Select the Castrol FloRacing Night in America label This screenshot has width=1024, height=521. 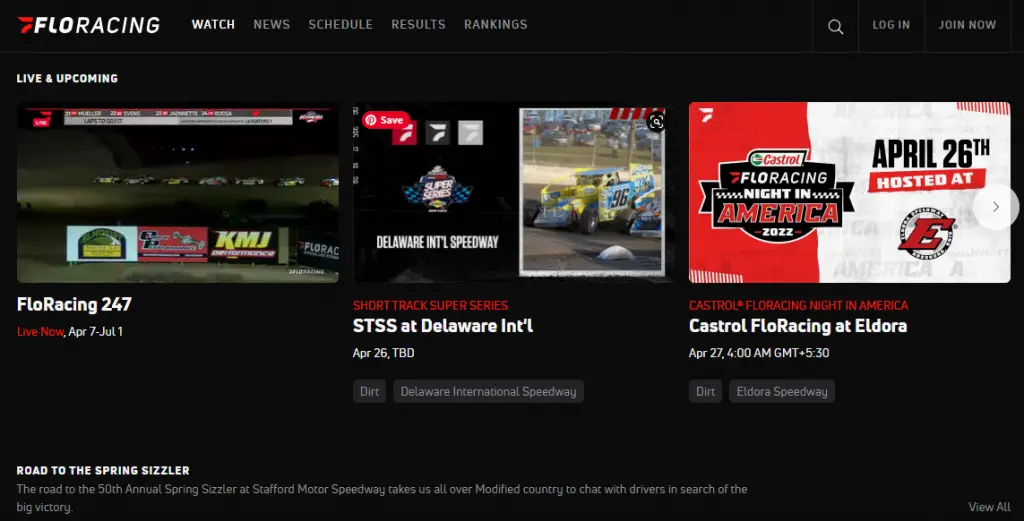pos(798,305)
